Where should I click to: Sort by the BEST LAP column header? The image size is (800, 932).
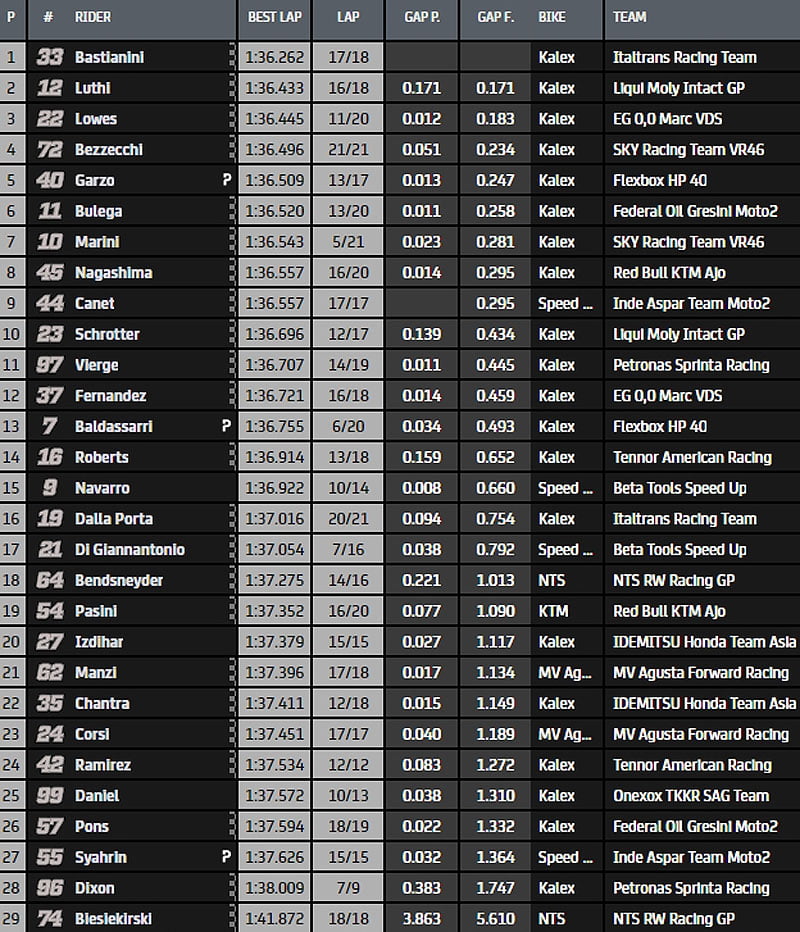coord(274,17)
